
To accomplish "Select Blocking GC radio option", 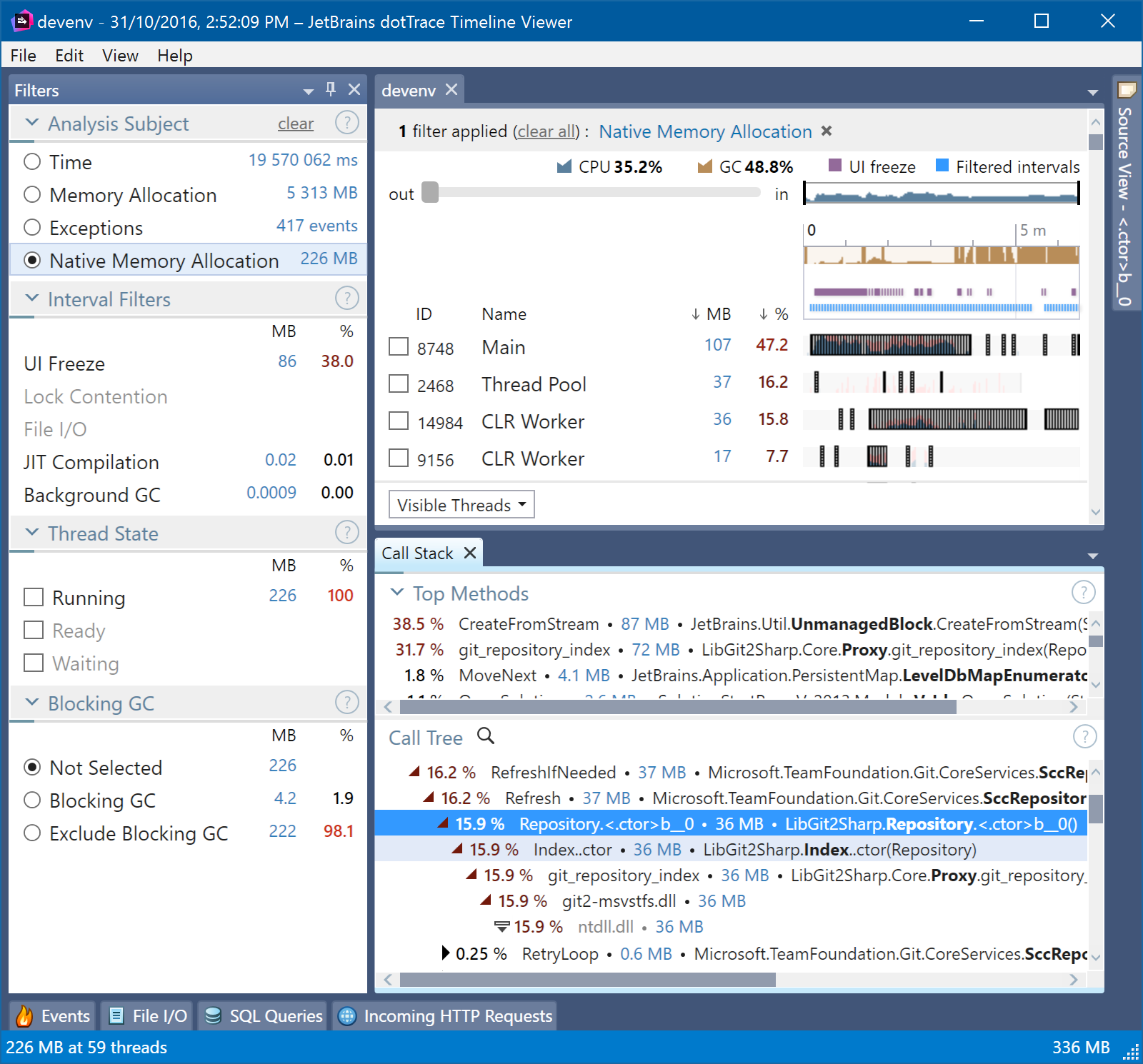I will pos(32,800).
